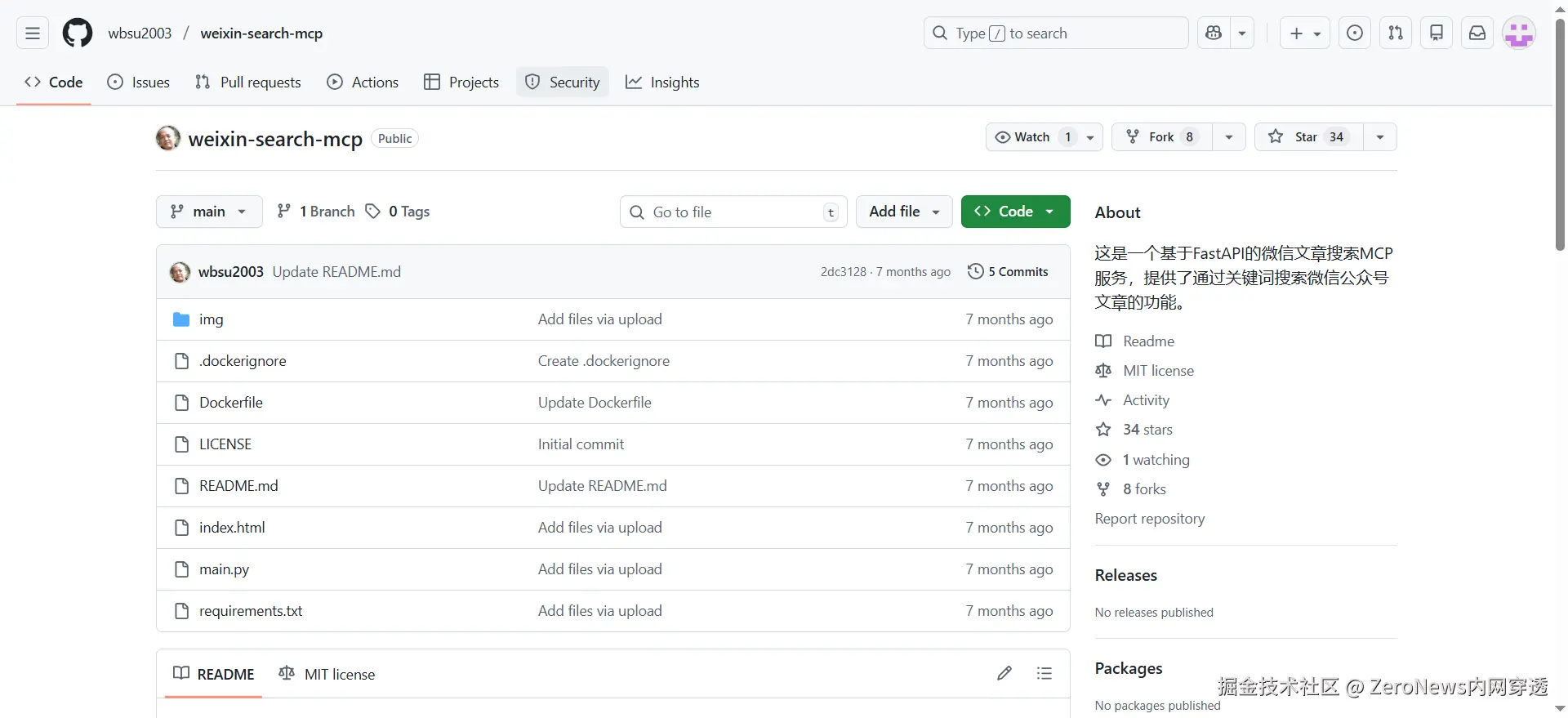Image resolution: width=1568 pixels, height=718 pixels.
Task: Go to GitHub homepage logo
Action: pyautogui.click(x=78, y=33)
